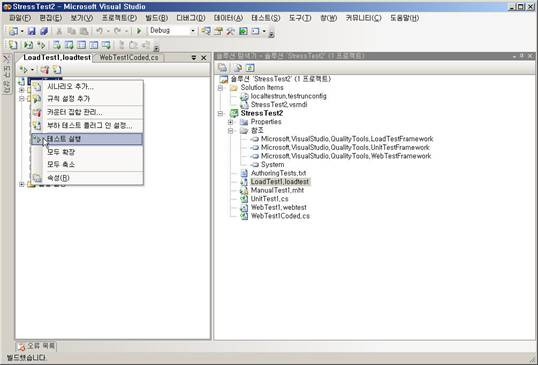Open the 빌드(B) menu
The width and height of the screenshot is (538, 365).
pos(156,18)
